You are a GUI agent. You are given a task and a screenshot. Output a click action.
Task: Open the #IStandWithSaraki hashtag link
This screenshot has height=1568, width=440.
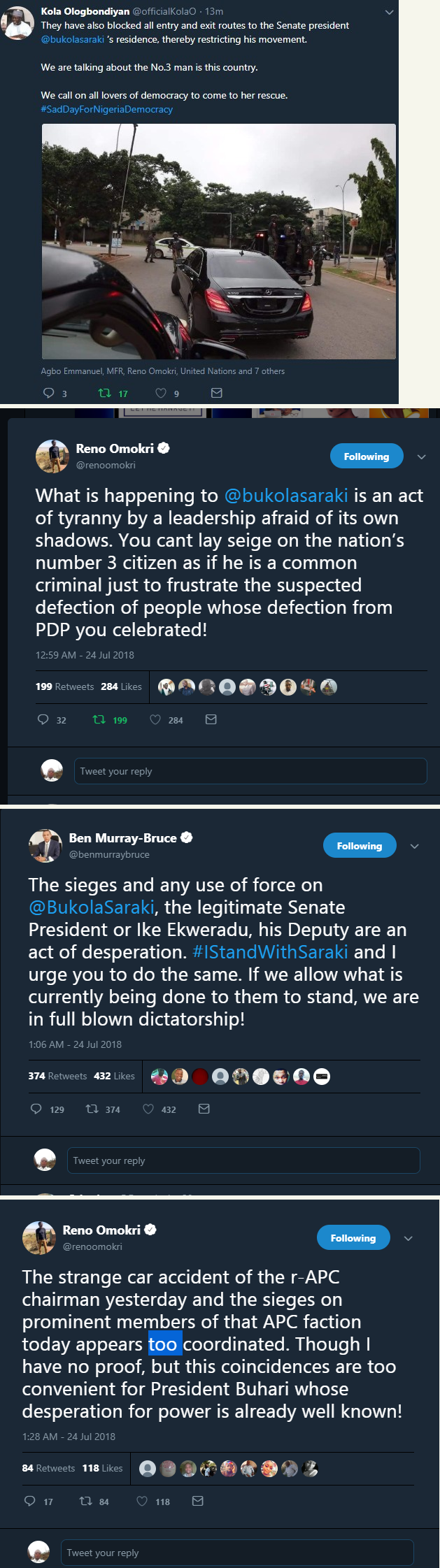tap(270, 952)
